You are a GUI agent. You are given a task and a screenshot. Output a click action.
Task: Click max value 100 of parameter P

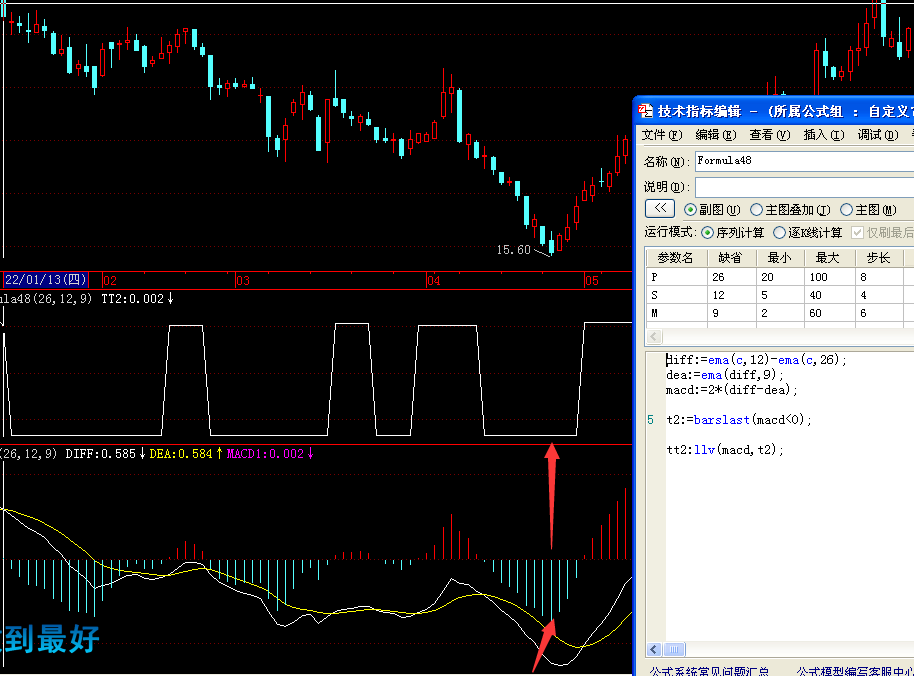pos(829,277)
